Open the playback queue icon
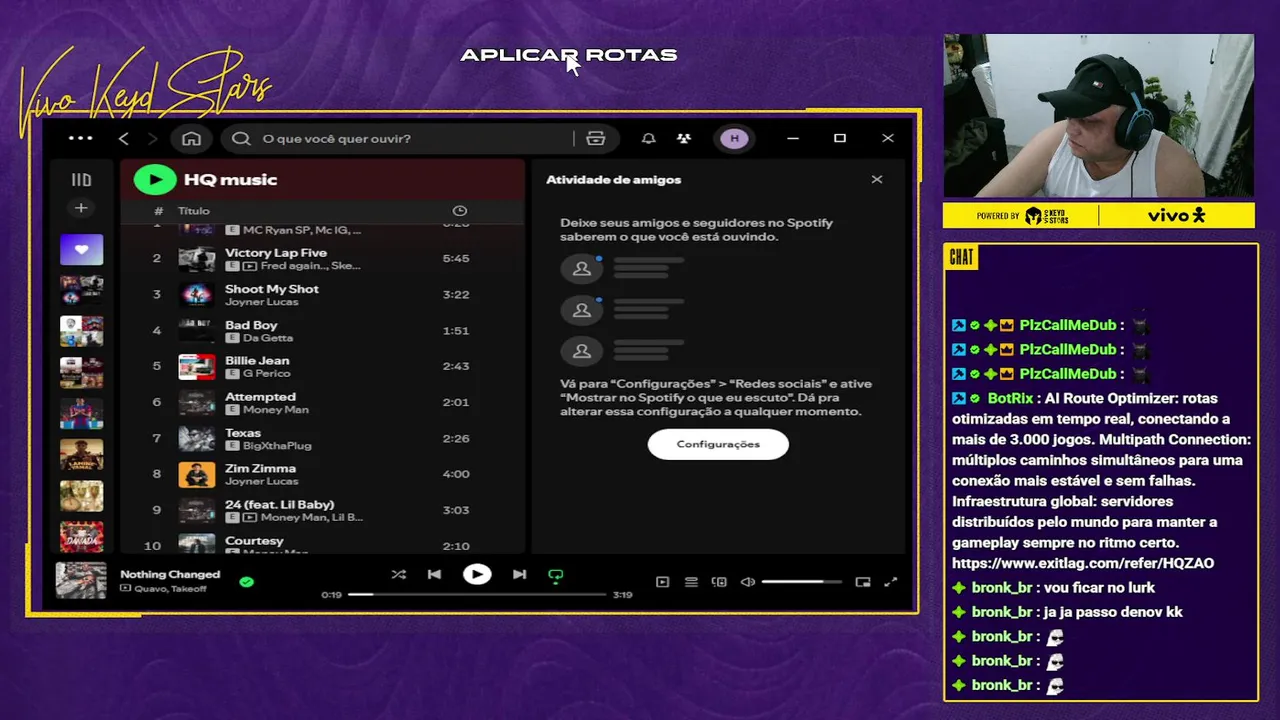This screenshot has width=1280, height=720. click(691, 582)
